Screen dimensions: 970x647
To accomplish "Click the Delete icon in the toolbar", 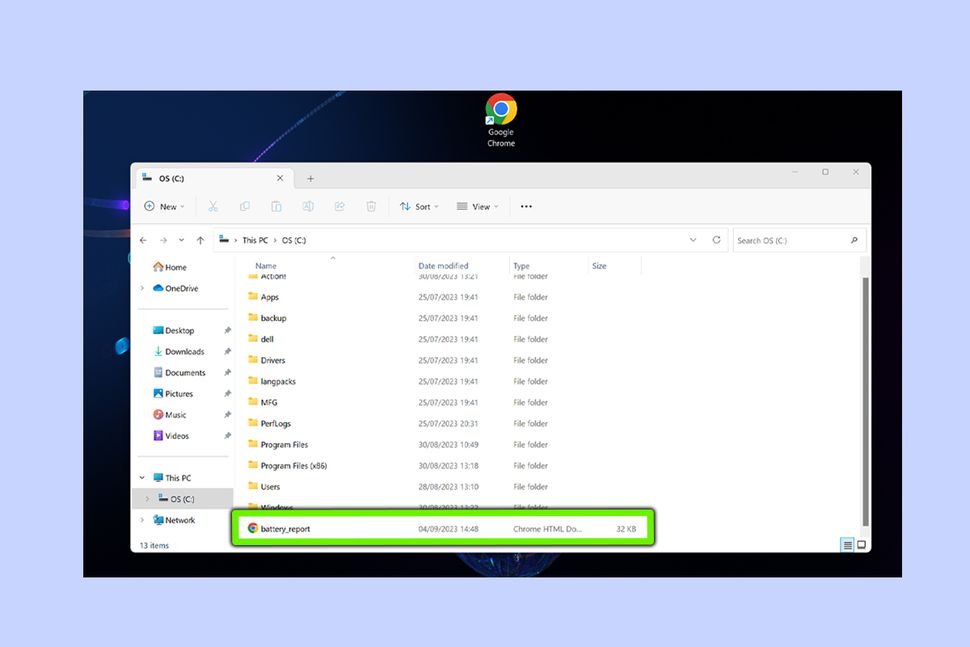I will click(371, 206).
